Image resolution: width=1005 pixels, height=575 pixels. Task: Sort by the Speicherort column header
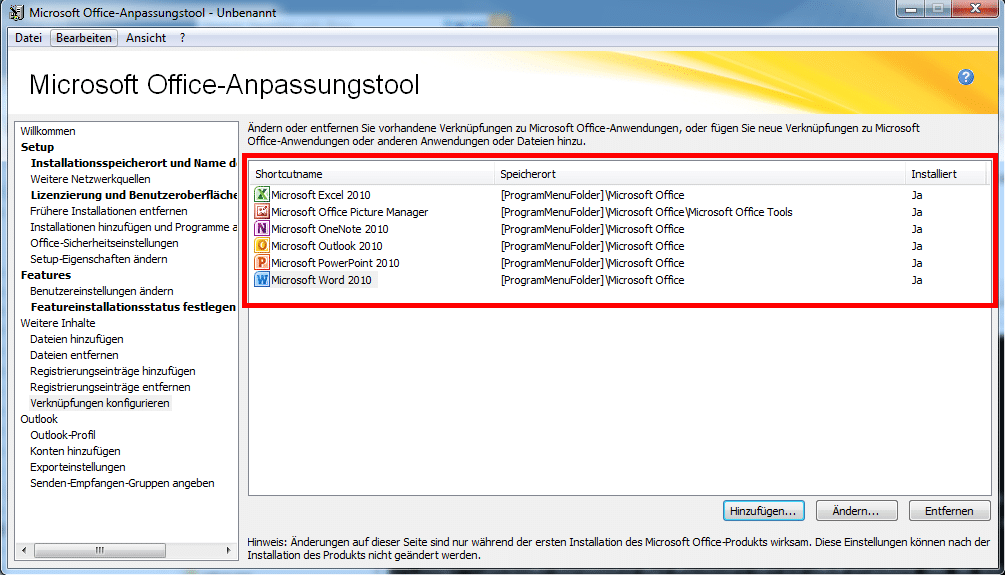(700, 174)
